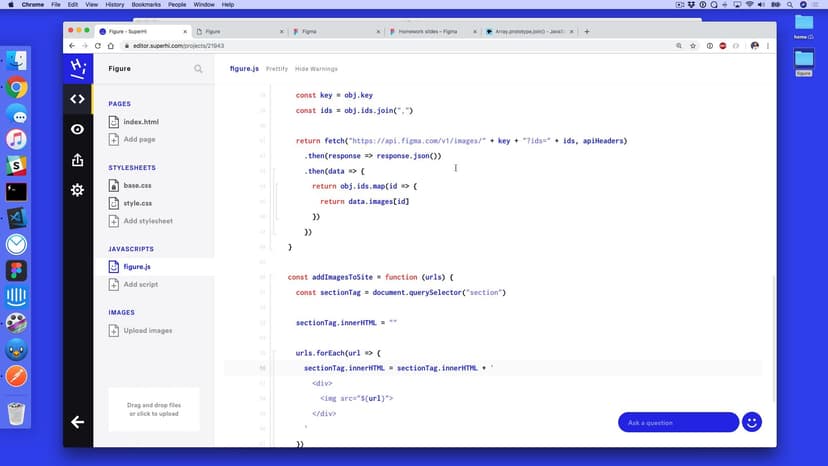The height and width of the screenshot is (466, 828).
Task: Click the SuperHi logo icon
Action: tap(77, 68)
